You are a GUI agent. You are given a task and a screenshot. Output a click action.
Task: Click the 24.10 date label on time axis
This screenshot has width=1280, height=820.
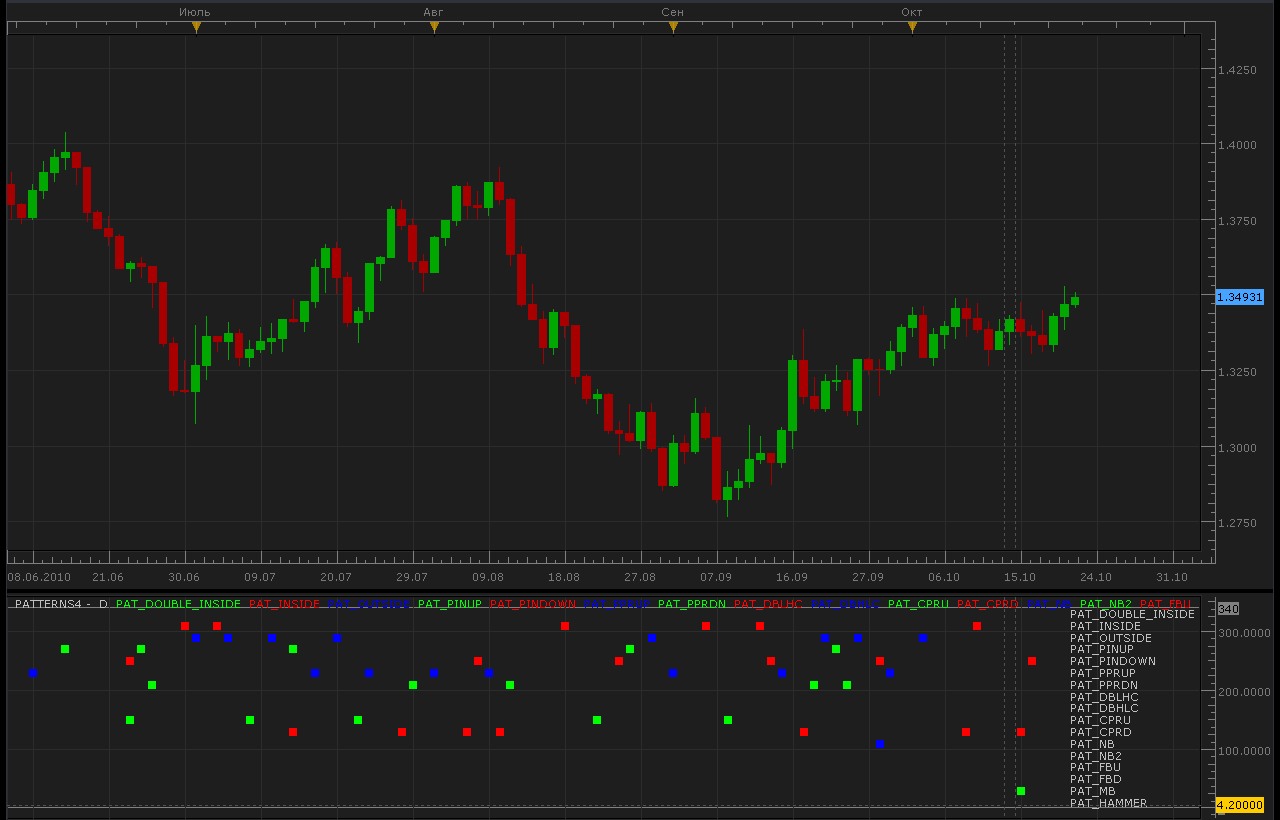1095,577
